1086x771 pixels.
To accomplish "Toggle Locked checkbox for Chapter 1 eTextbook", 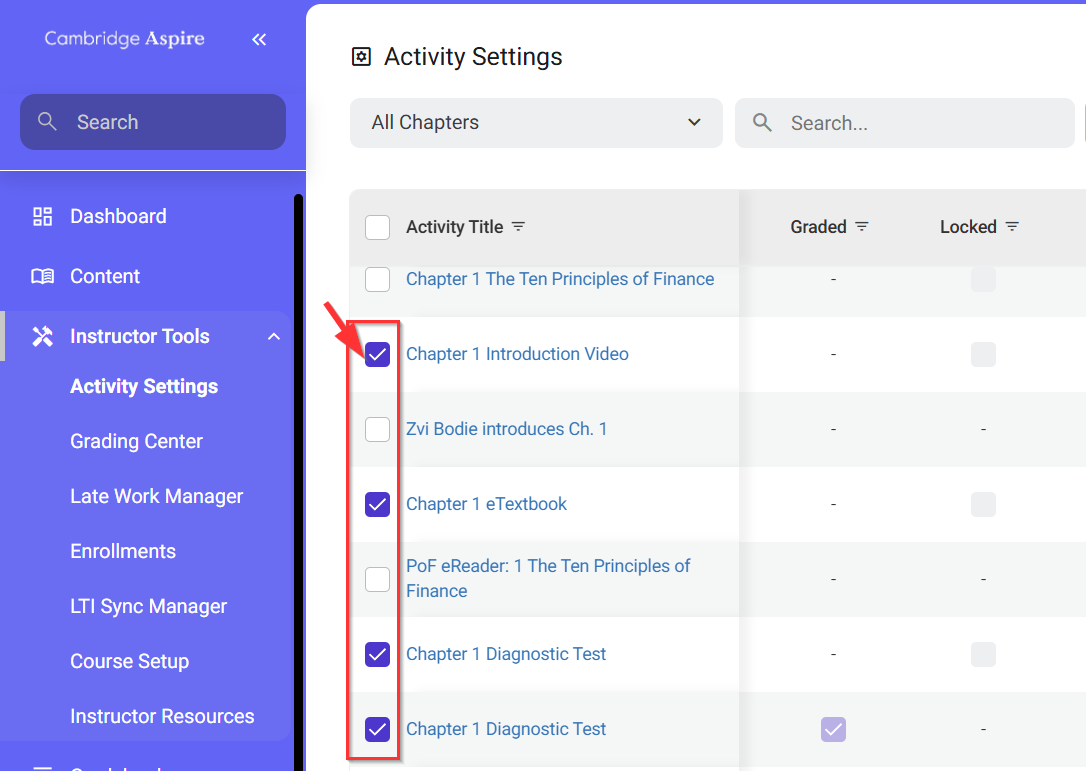I will [983, 504].
